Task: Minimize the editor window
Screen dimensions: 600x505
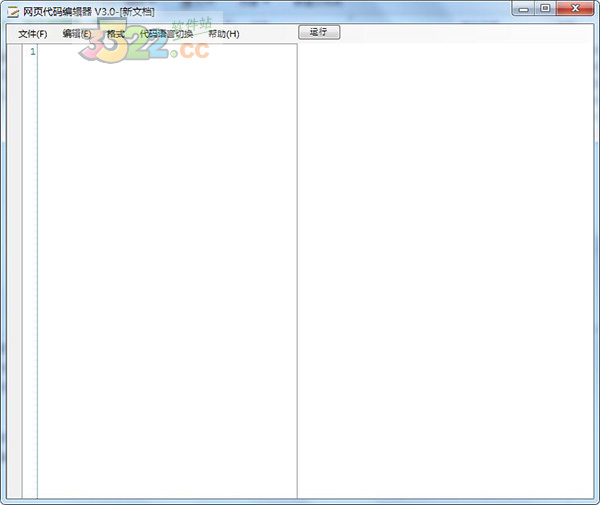Action: pos(523,8)
